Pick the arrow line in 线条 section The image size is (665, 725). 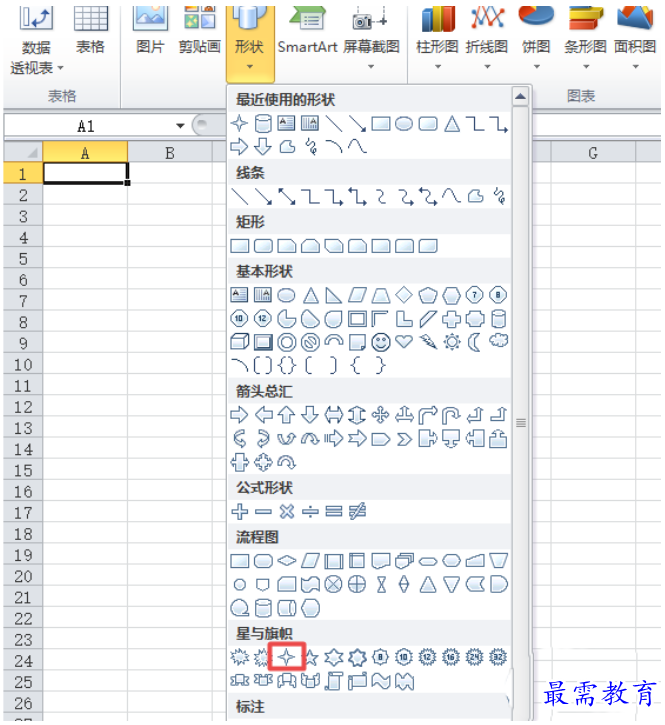tap(264, 197)
